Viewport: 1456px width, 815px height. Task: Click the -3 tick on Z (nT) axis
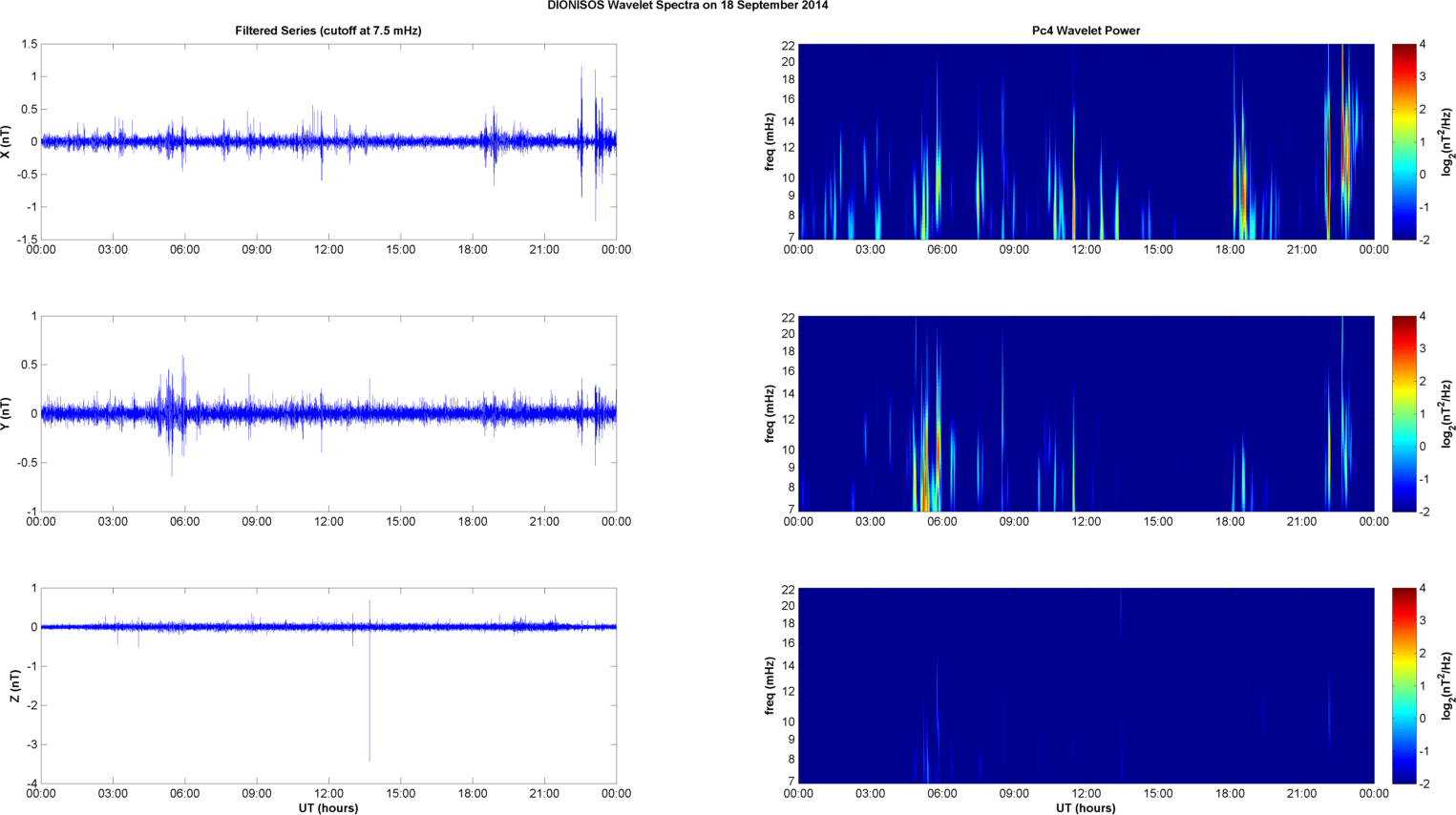pyautogui.click(x=32, y=744)
